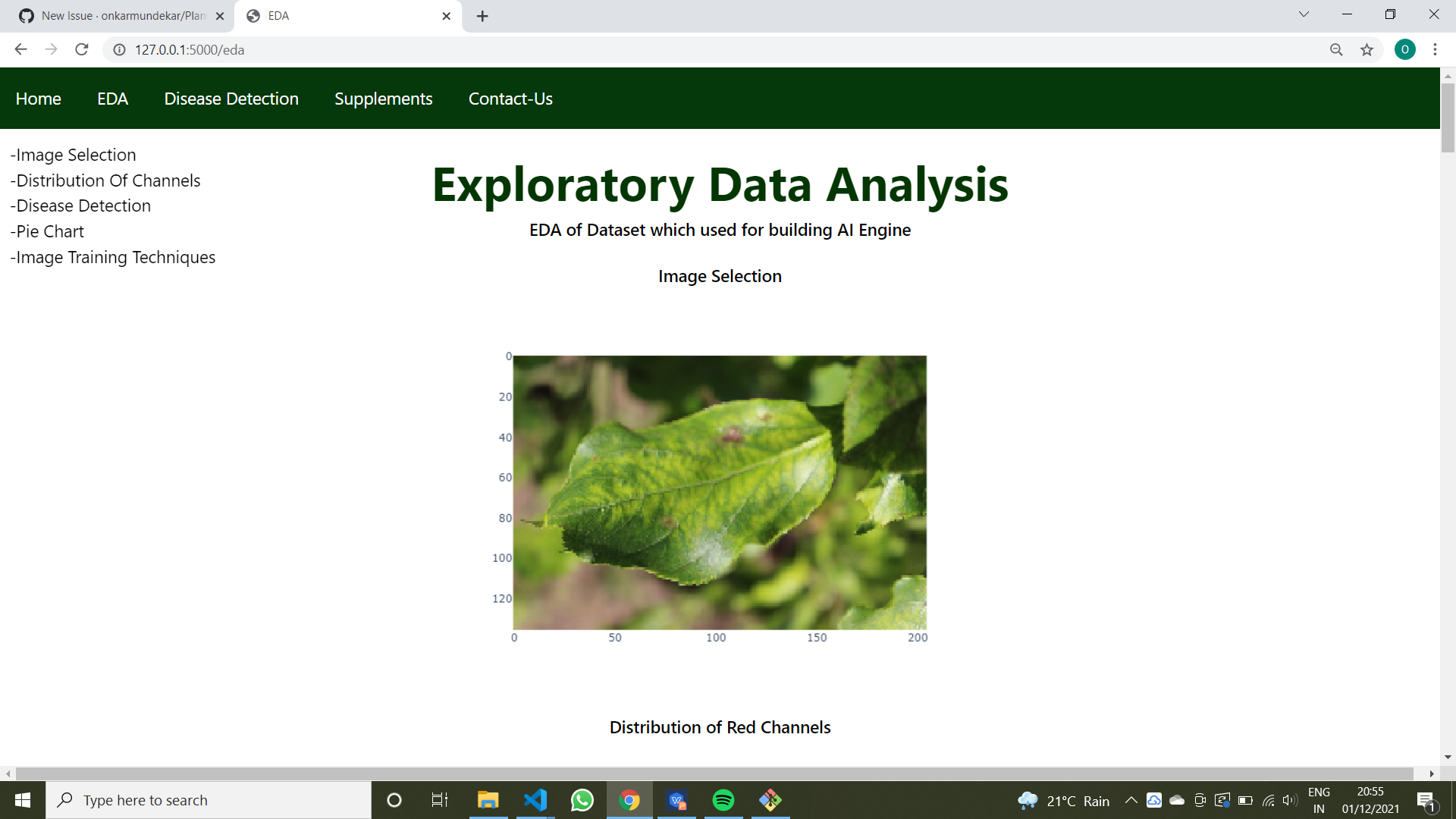Open File Explorer from the taskbar
The width and height of the screenshot is (1456, 819).
coord(488,799)
